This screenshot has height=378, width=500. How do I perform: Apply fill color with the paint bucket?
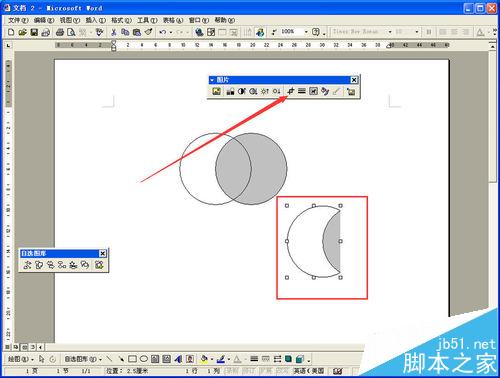point(204,359)
